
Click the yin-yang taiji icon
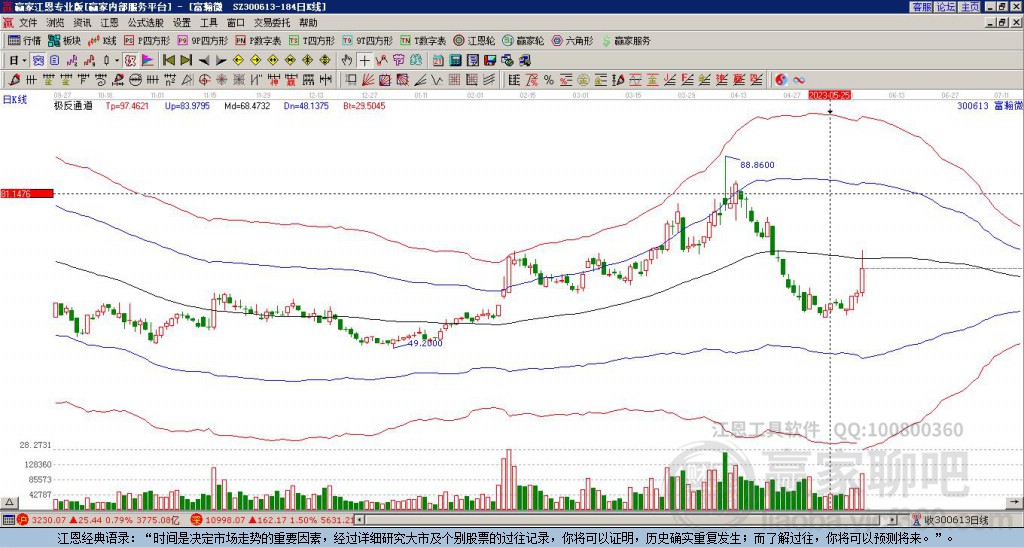781,80
